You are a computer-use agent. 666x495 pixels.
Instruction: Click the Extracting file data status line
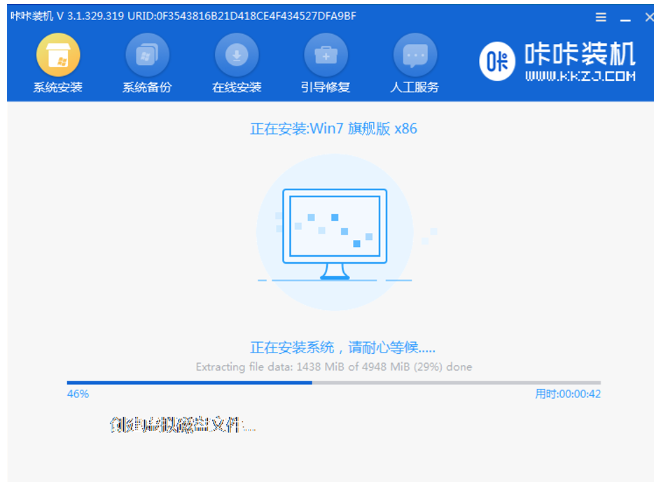tap(334, 367)
